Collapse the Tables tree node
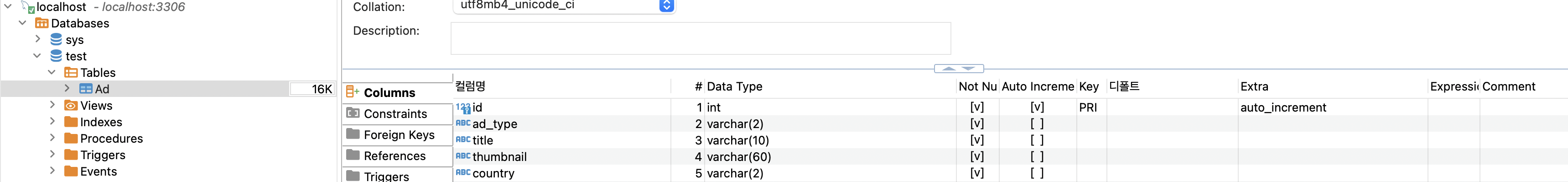1568x182 pixels. (52, 72)
